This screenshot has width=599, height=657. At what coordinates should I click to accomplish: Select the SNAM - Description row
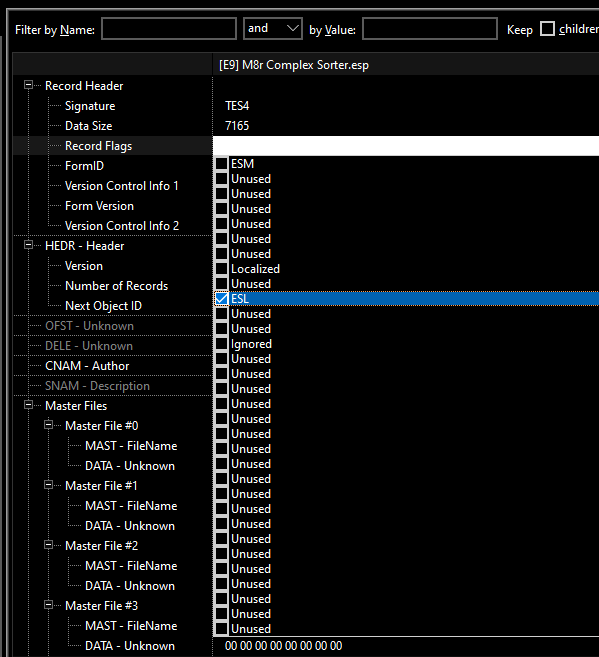pos(113,386)
